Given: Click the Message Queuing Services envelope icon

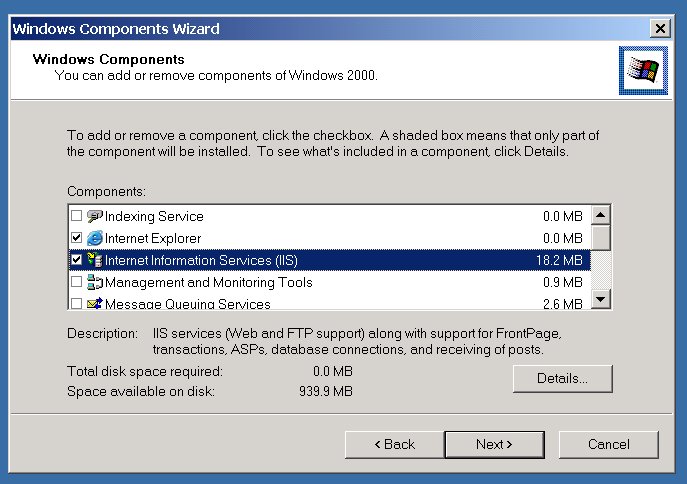Looking at the screenshot, I should (95, 303).
